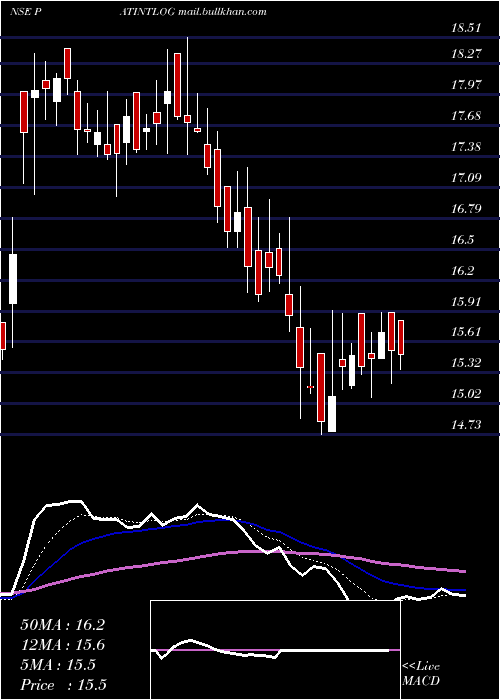The width and height of the screenshot is (500, 700).
Task: Click the 14.73 price axis label
Action: click(x=466, y=425)
